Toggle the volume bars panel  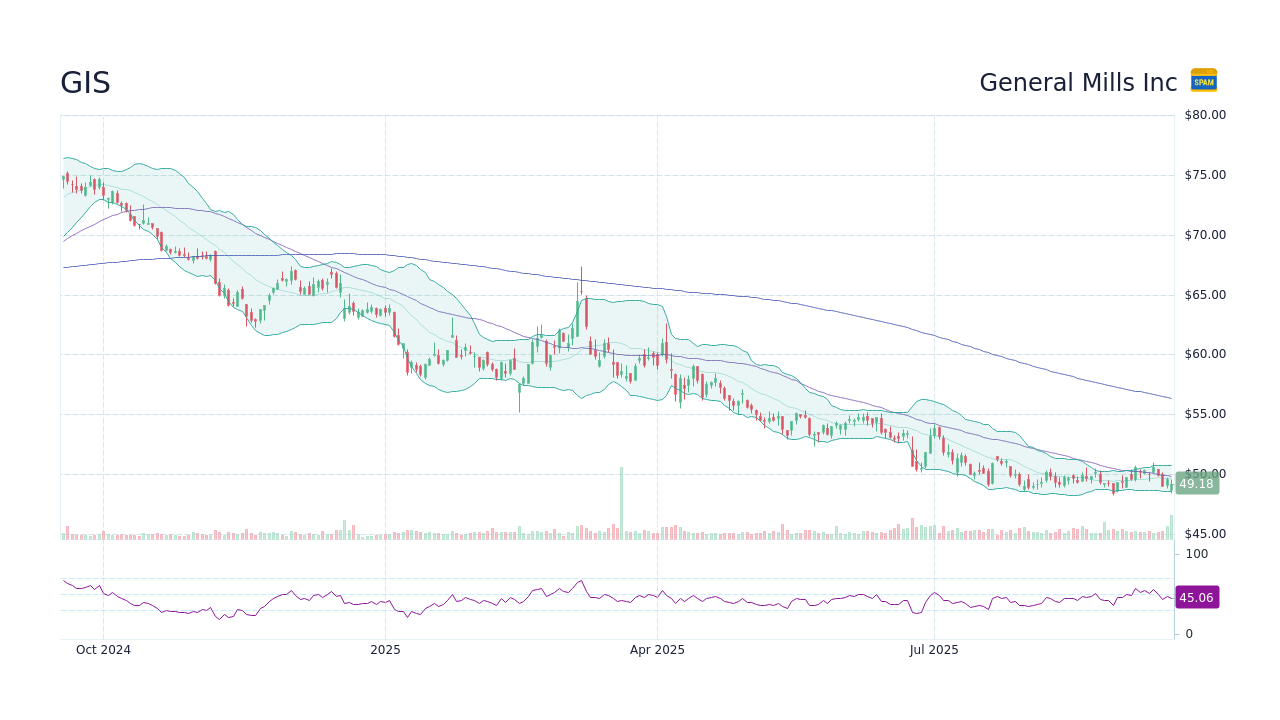[x=400, y=532]
